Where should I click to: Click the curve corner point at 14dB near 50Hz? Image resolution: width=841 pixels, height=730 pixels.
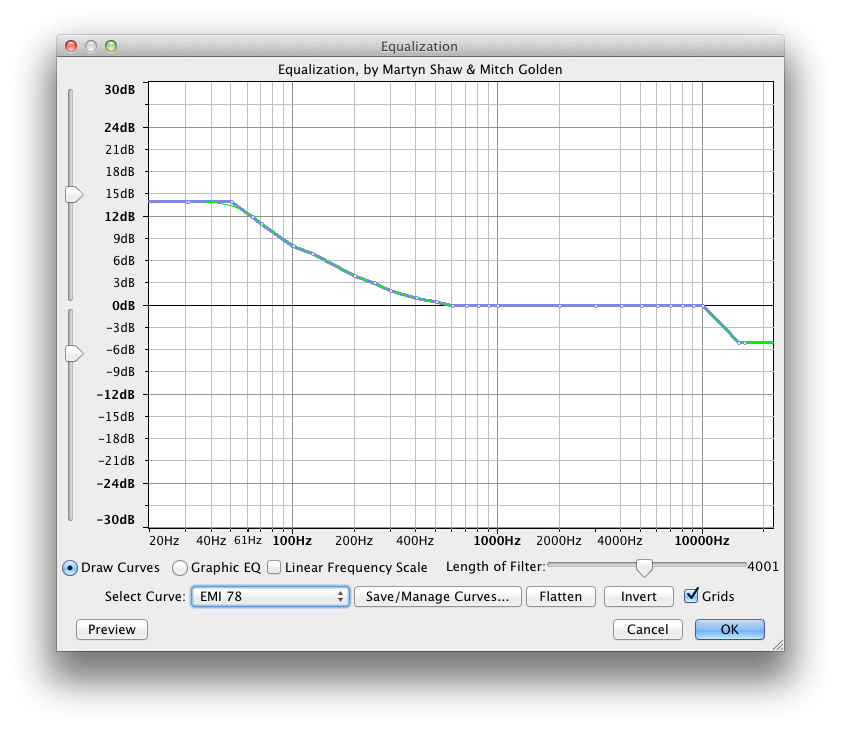tap(231, 202)
